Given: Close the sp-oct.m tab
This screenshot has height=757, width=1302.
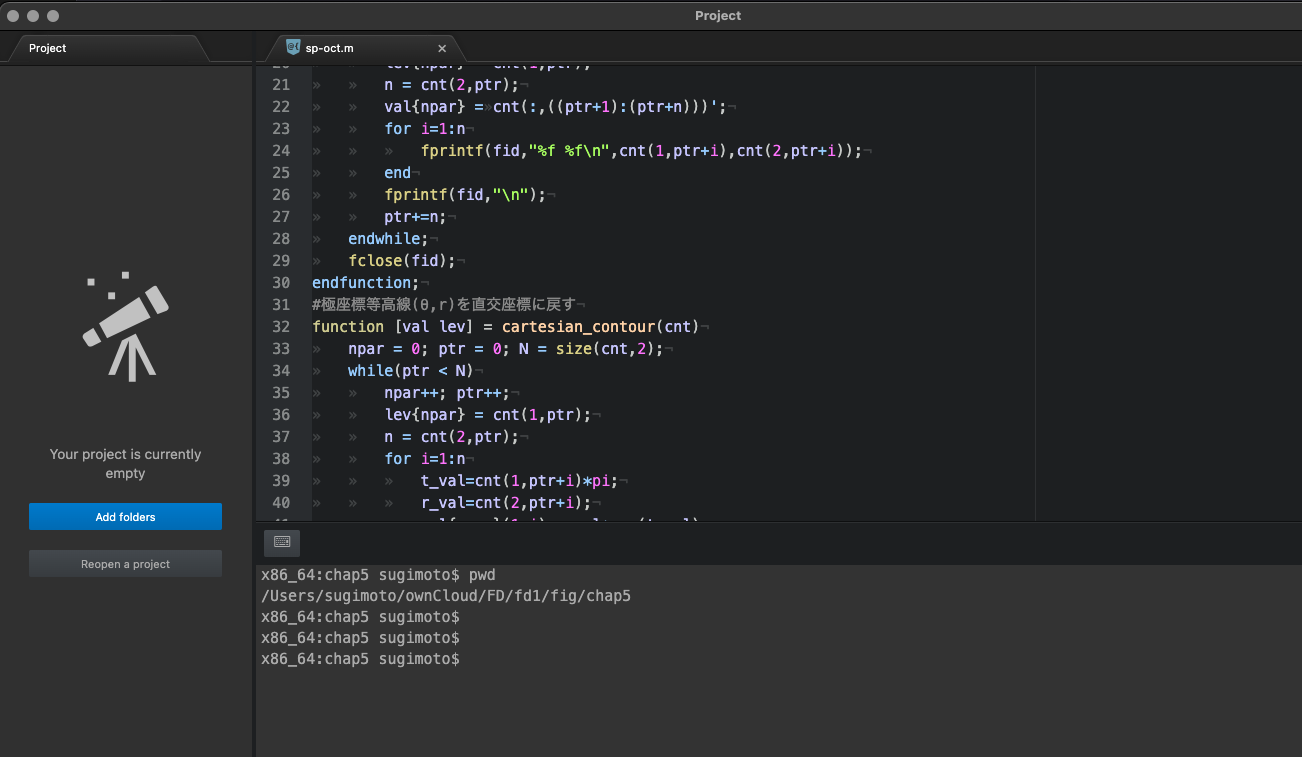Looking at the screenshot, I should (x=442, y=48).
